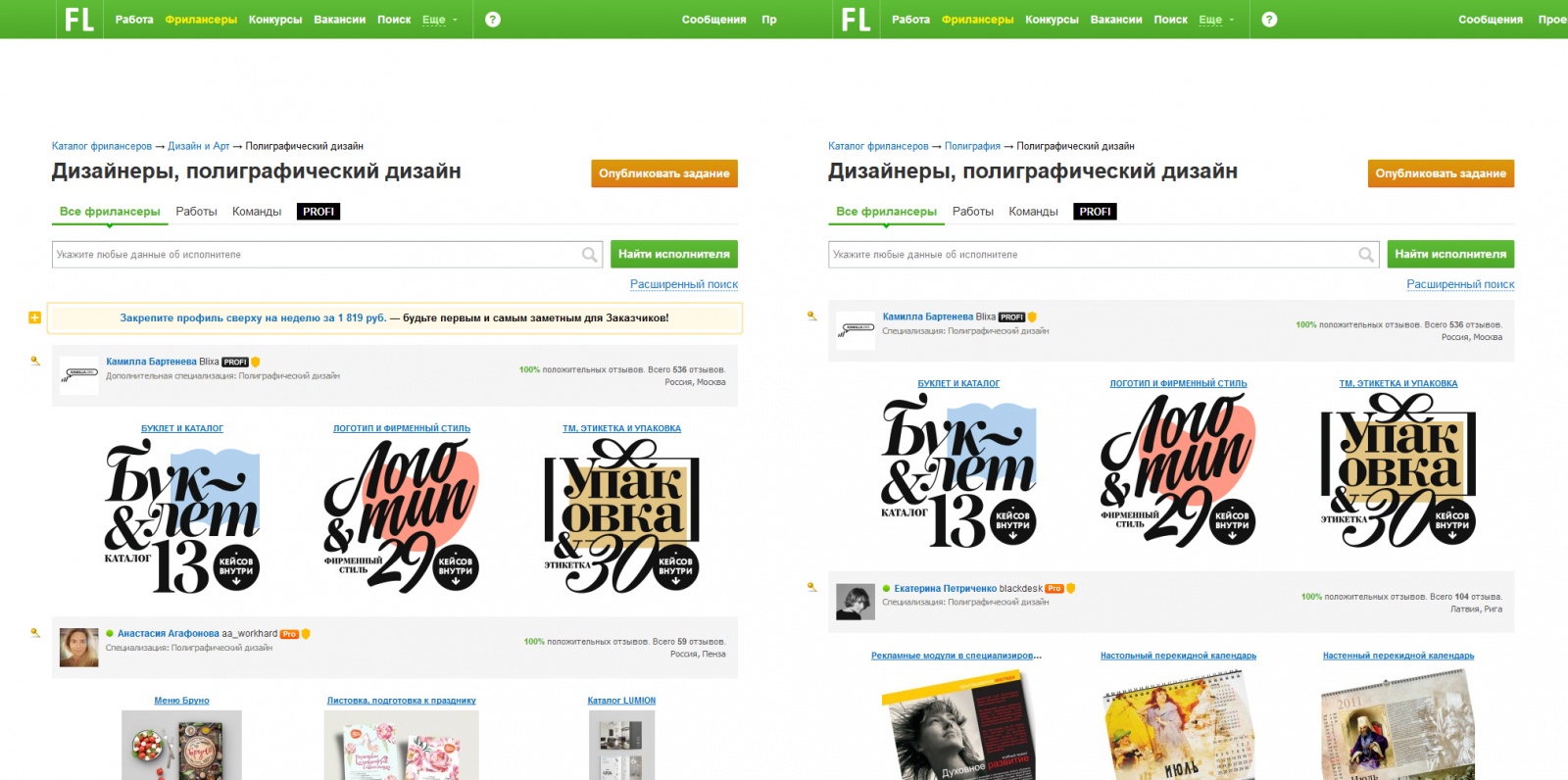The image size is (1568, 780).
Task: Open Настольный перекидной календарь link
Action: pyautogui.click(x=1178, y=656)
